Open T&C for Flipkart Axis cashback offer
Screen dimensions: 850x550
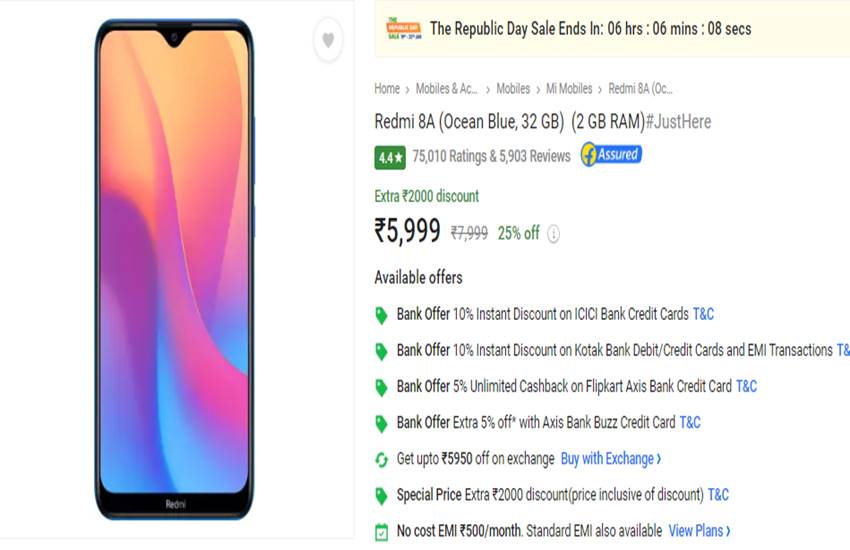coord(746,386)
